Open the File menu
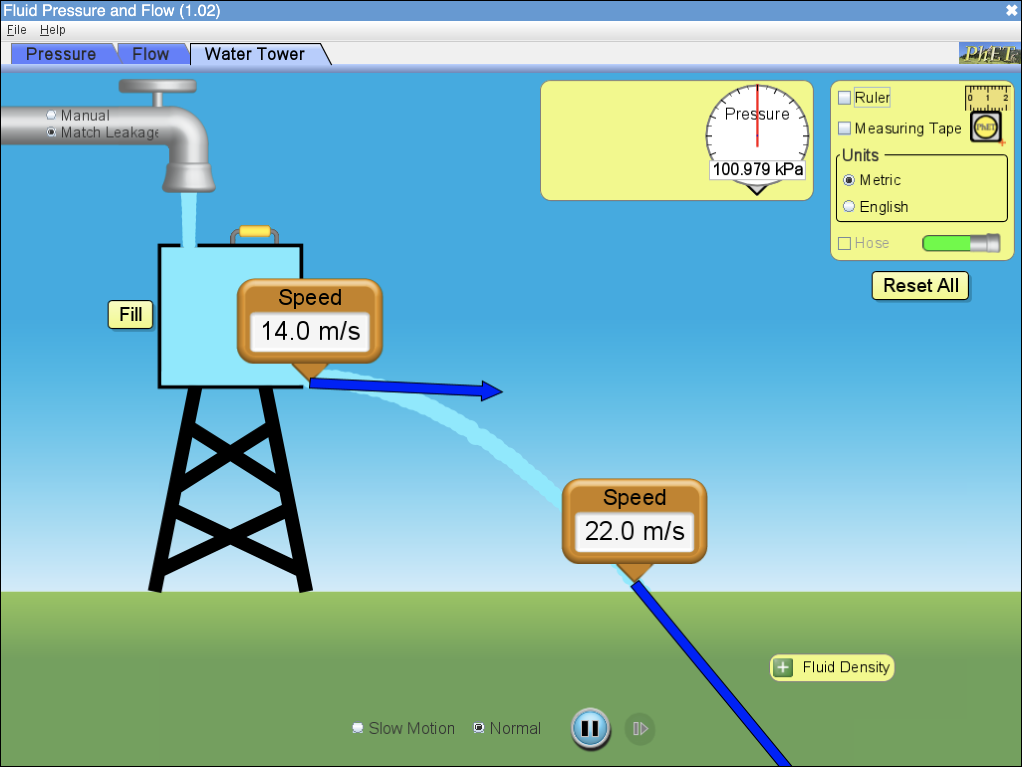Screen dimensions: 1024x767 [16, 29]
